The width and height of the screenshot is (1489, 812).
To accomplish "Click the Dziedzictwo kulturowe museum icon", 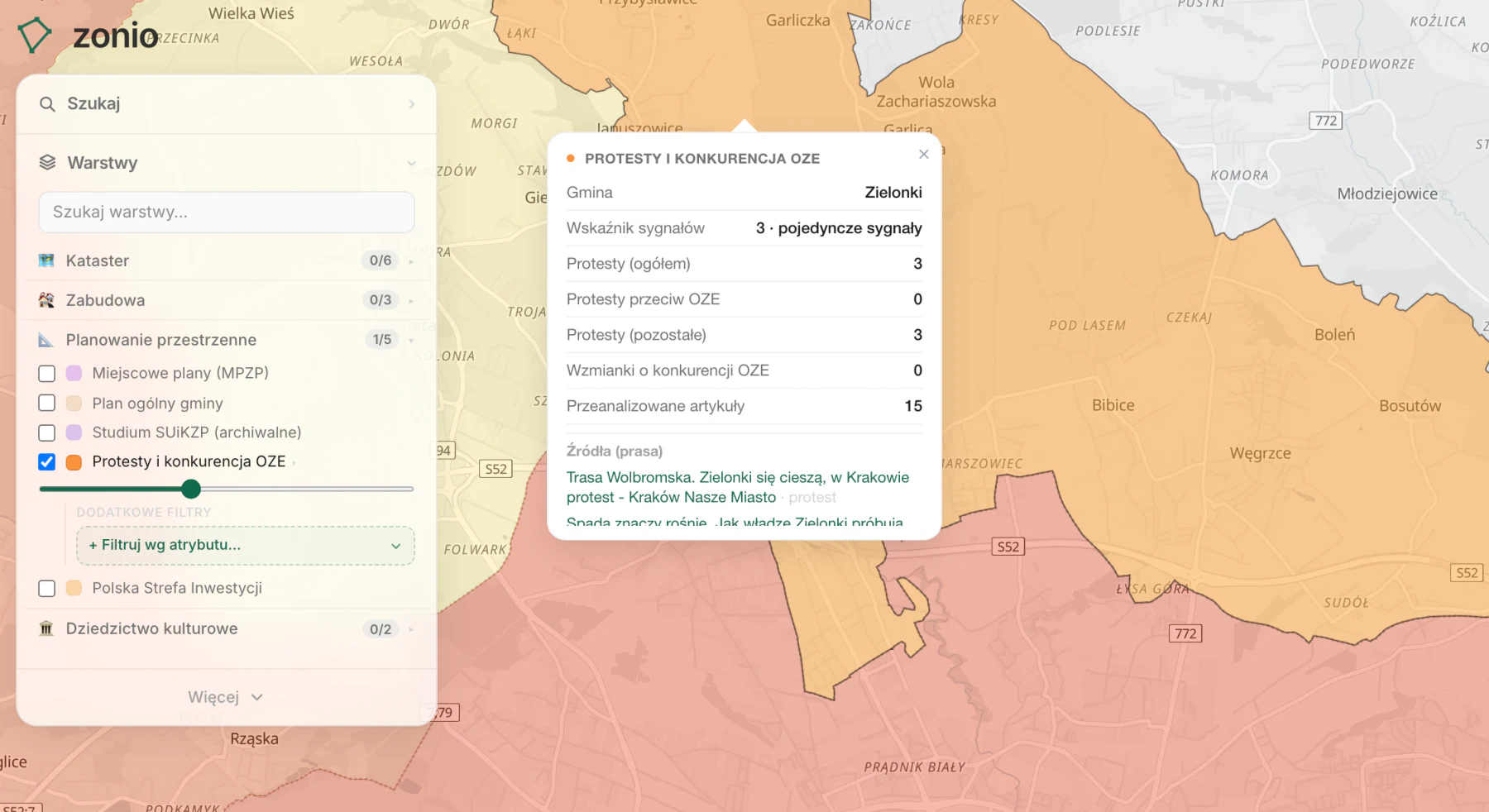I will point(46,628).
